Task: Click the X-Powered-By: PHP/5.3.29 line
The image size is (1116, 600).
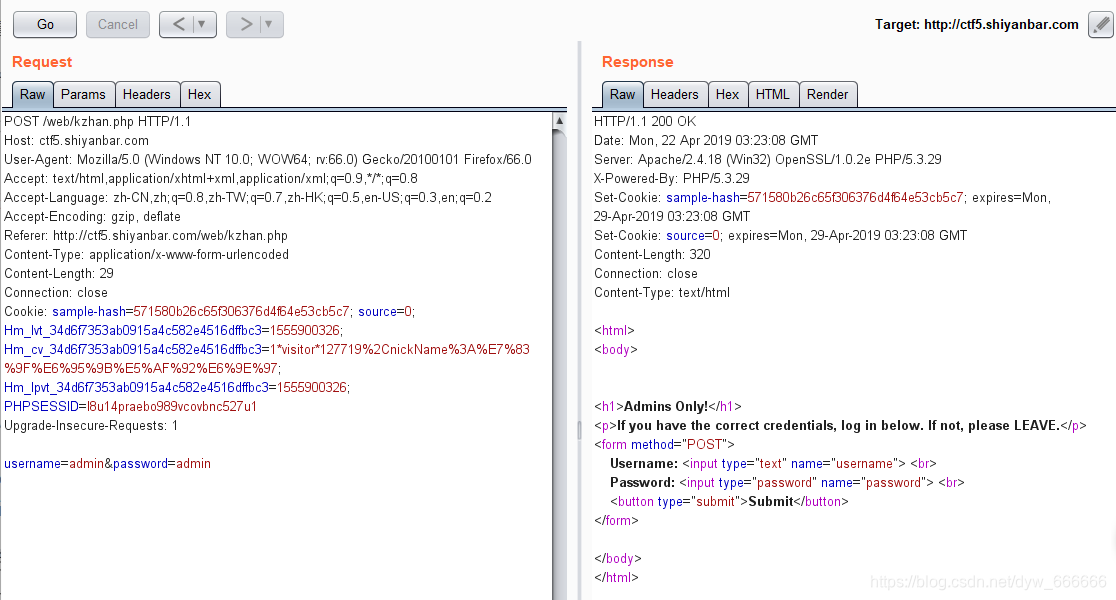Action: tap(672, 179)
